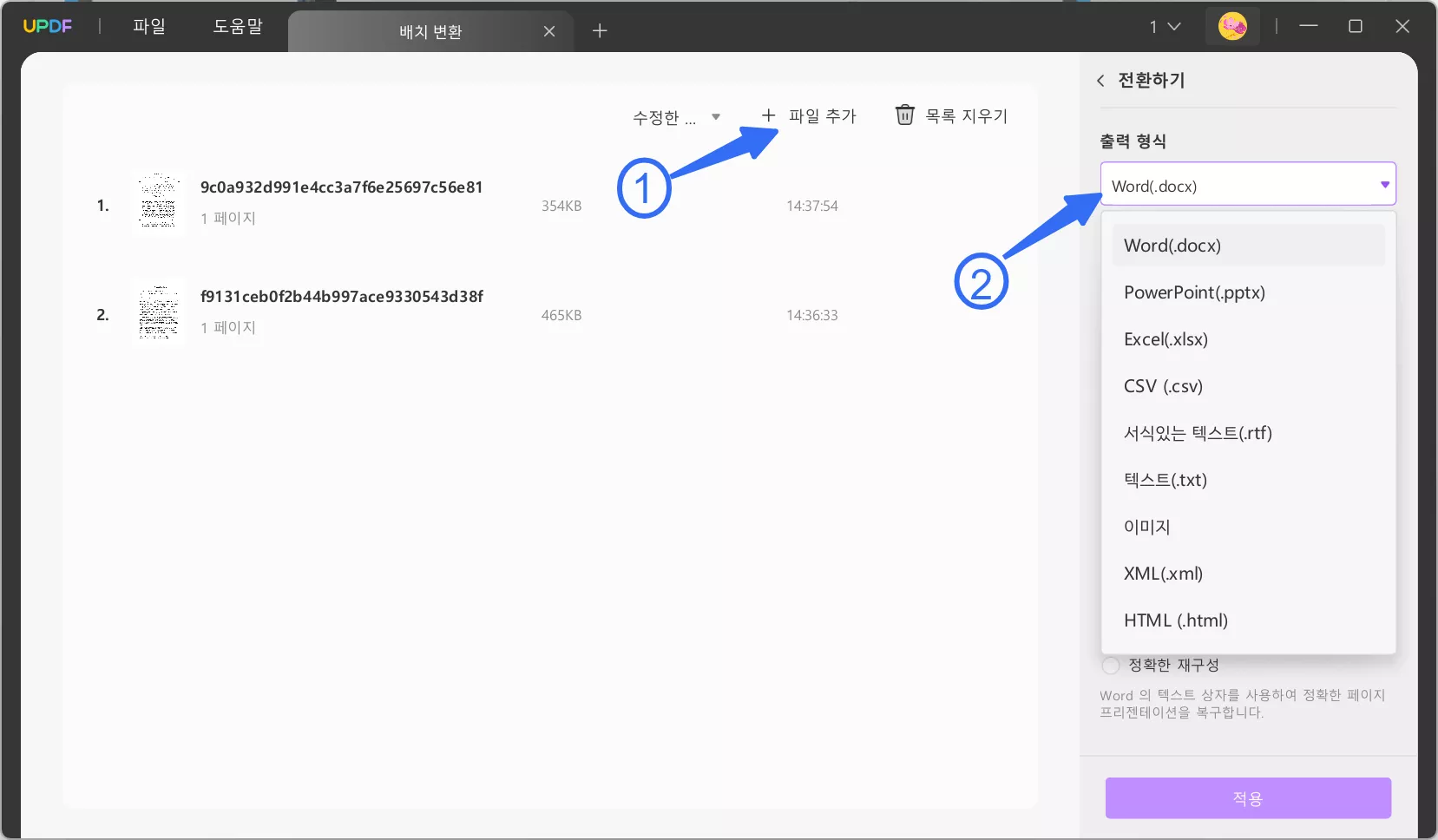
Task: Click 파일 추가 to add files
Action: (x=809, y=115)
